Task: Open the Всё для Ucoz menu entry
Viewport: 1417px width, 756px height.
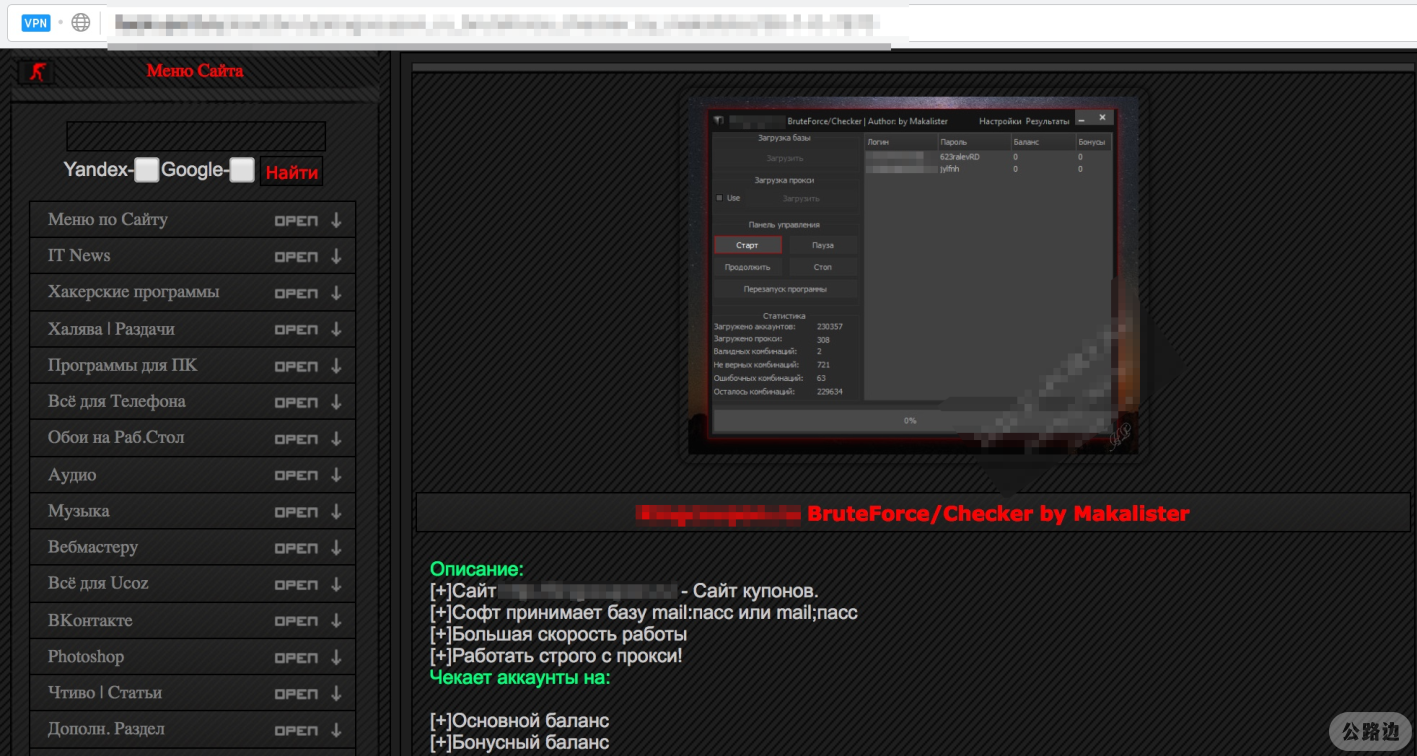Action: (192, 584)
